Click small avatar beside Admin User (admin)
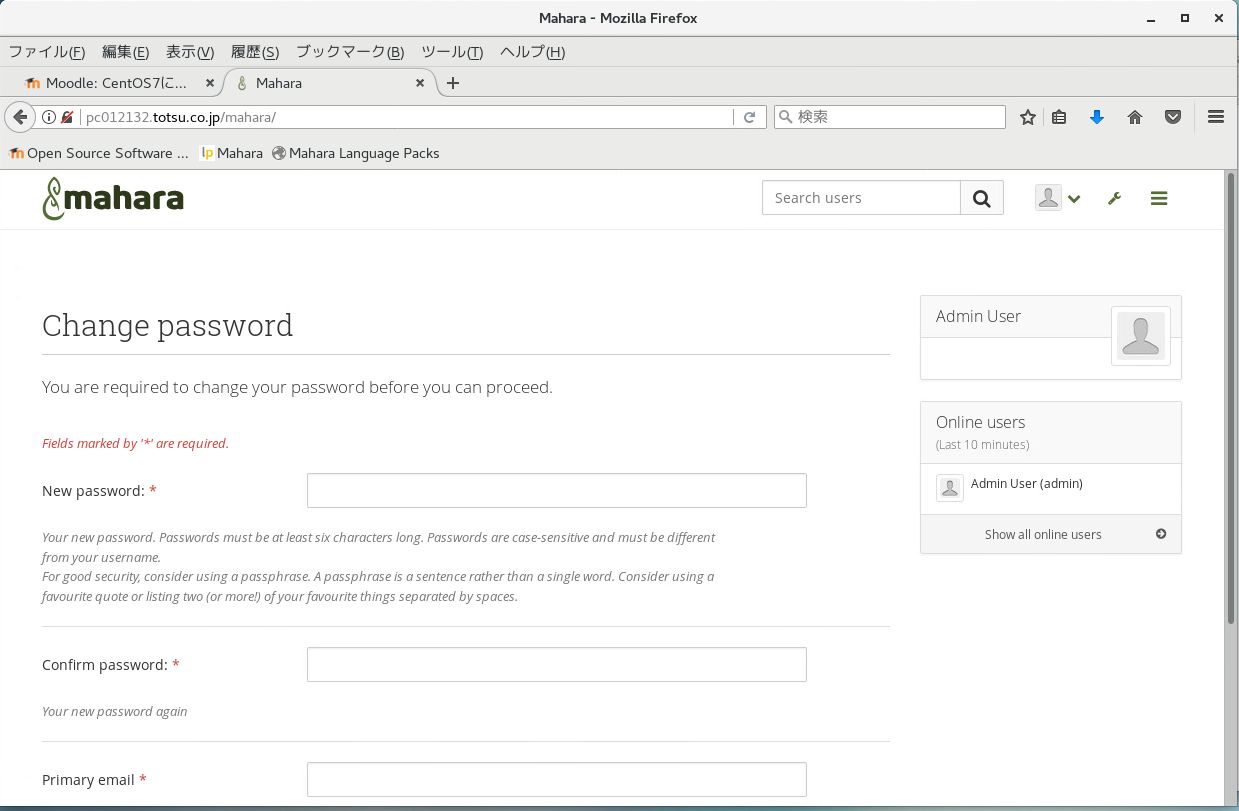Image resolution: width=1239 pixels, height=811 pixels. click(x=949, y=488)
